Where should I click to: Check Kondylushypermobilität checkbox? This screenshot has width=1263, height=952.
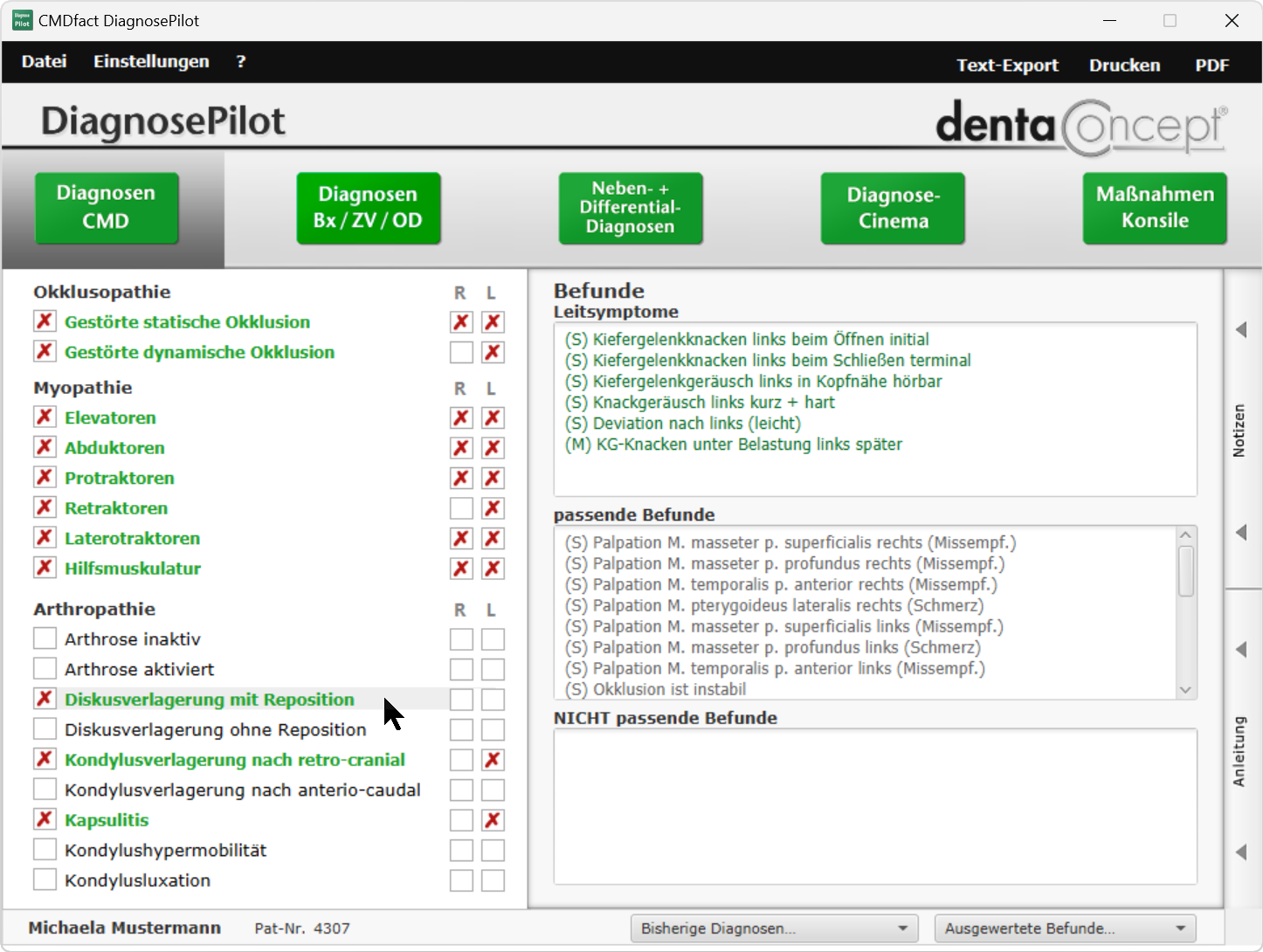[x=45, y=849]
